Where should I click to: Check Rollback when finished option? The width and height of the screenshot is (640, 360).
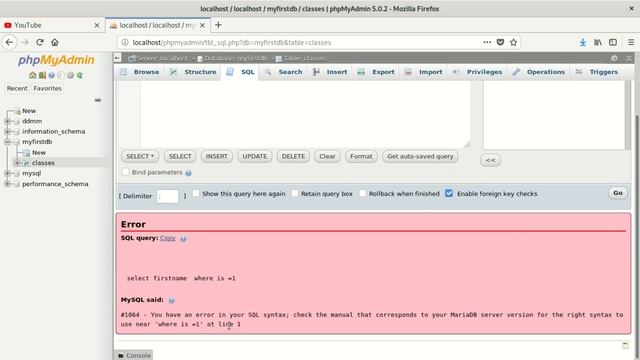(x=362, y=193)
